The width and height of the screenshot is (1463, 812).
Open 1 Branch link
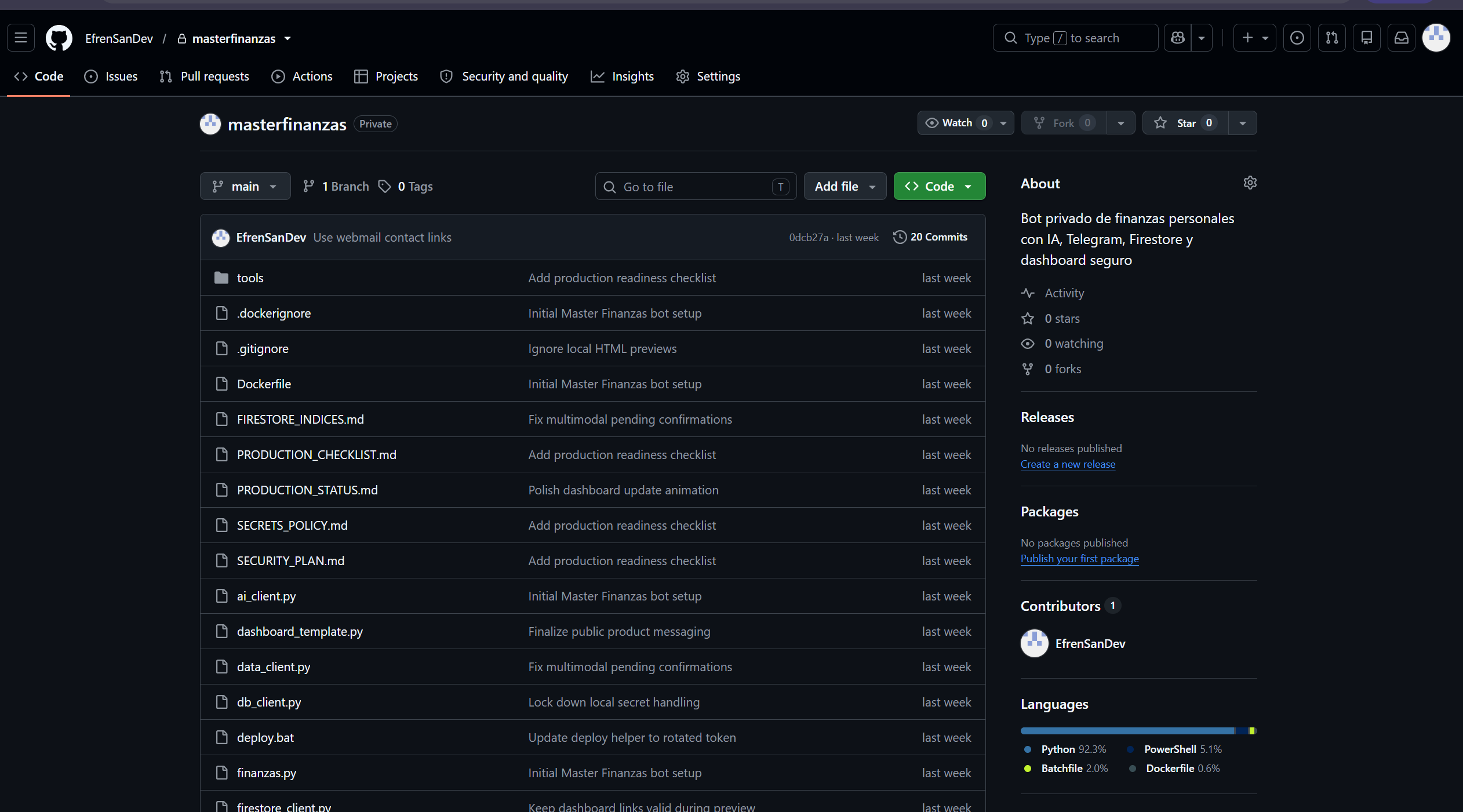click(x=336, y=187)
